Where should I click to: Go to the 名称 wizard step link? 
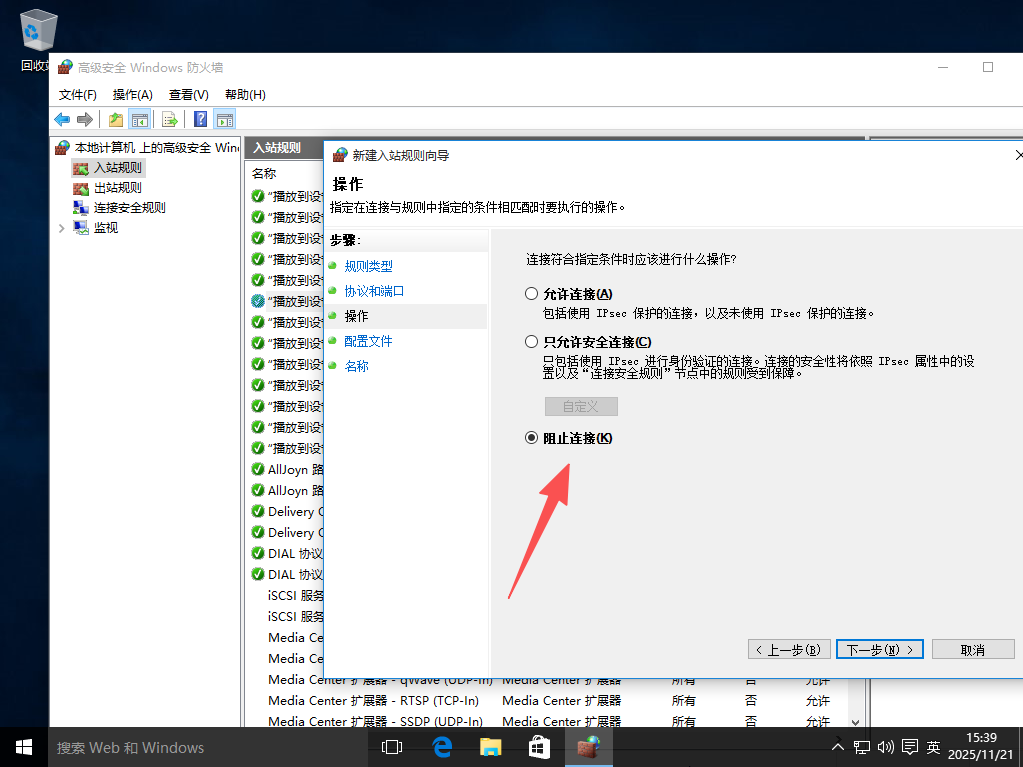click(356, 366)
